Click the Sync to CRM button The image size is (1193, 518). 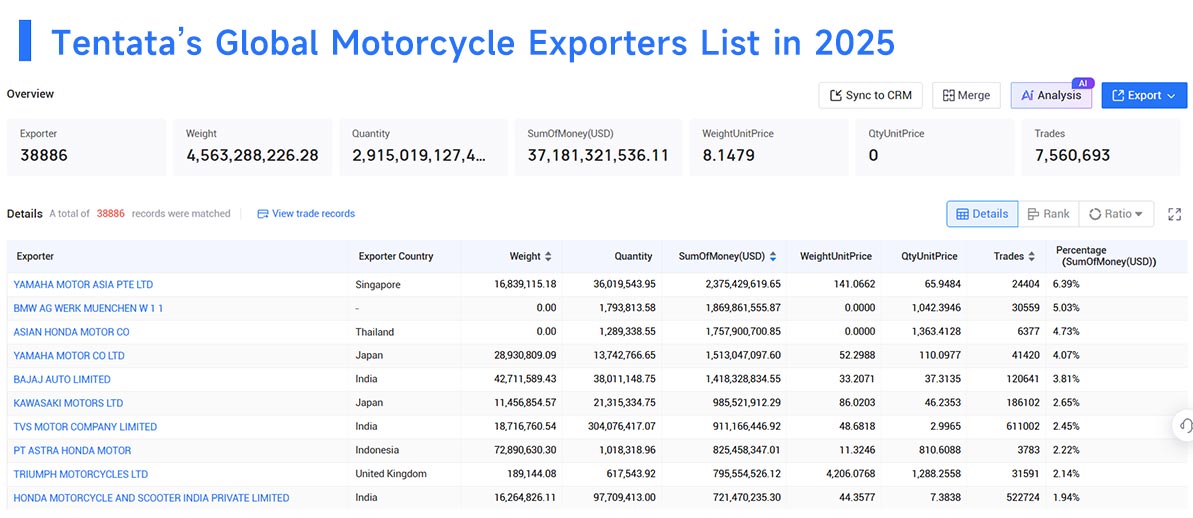pos(870,96)
